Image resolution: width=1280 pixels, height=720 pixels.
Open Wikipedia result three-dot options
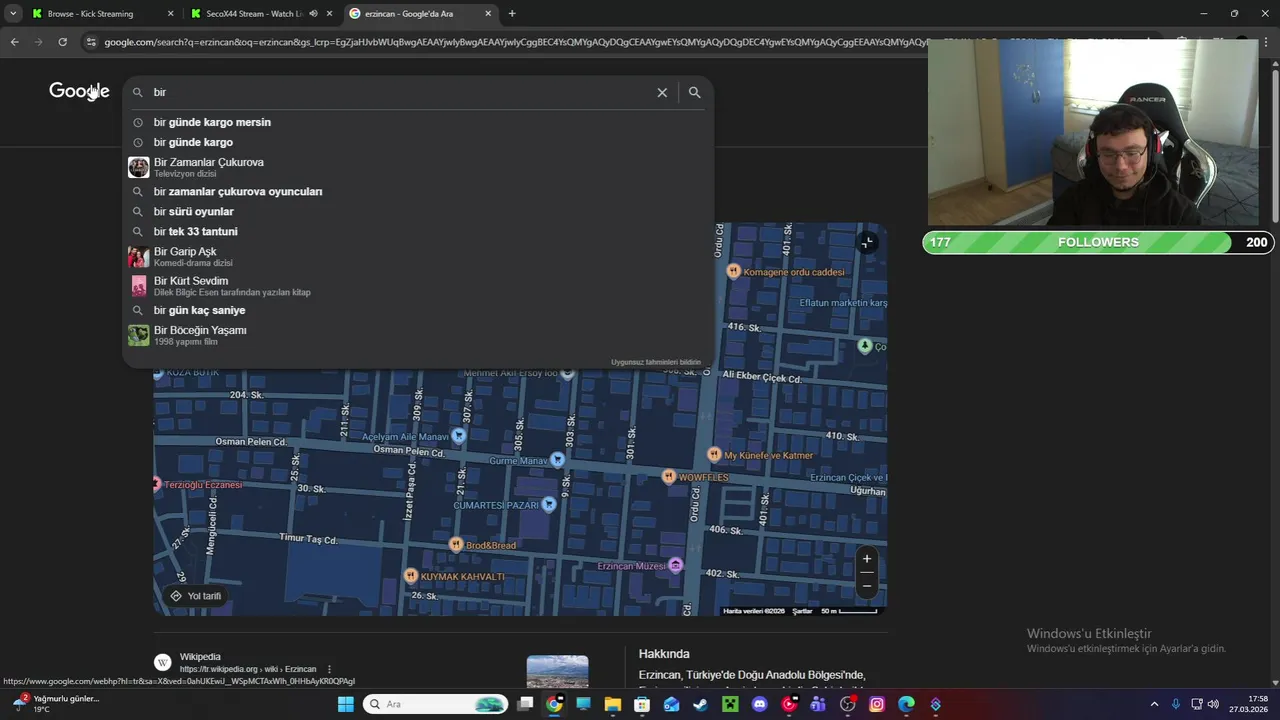click(x=329, y=669)
